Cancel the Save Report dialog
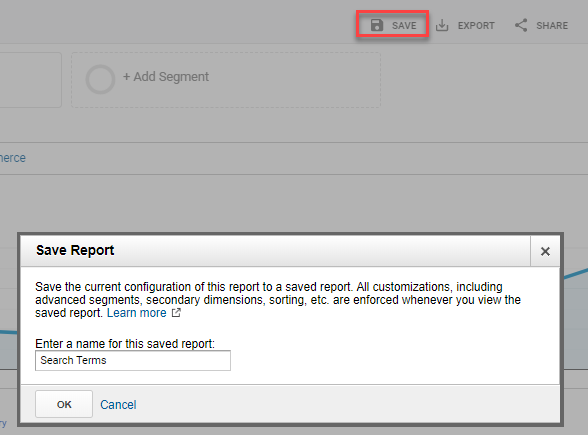This screenshot has width=588, height=435. coord(118,405)
